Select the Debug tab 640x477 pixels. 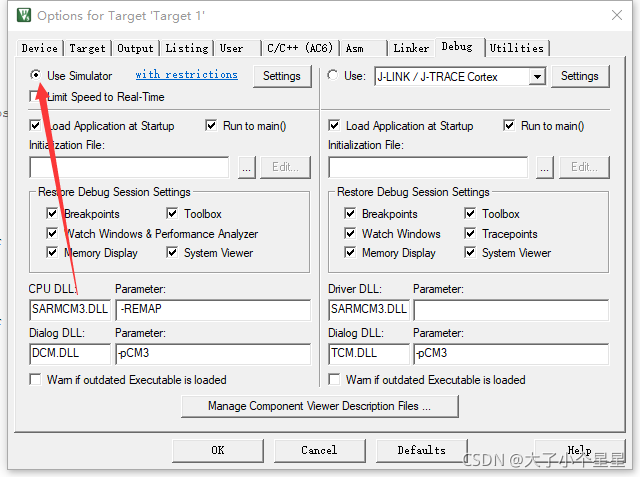[x=460, y=47]
